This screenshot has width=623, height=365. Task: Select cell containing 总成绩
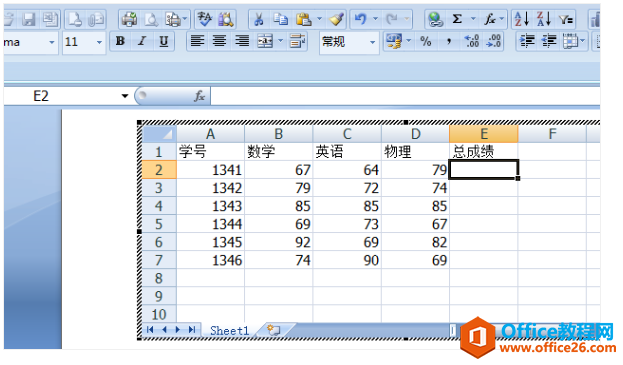484,152
